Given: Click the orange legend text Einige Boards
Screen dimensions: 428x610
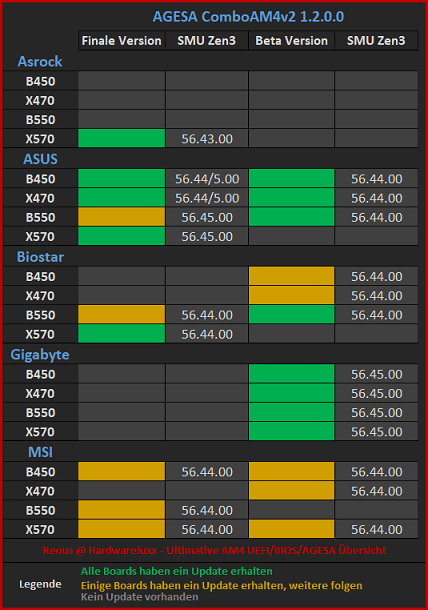Looking at the screenshot, I should tap(221, 585).
